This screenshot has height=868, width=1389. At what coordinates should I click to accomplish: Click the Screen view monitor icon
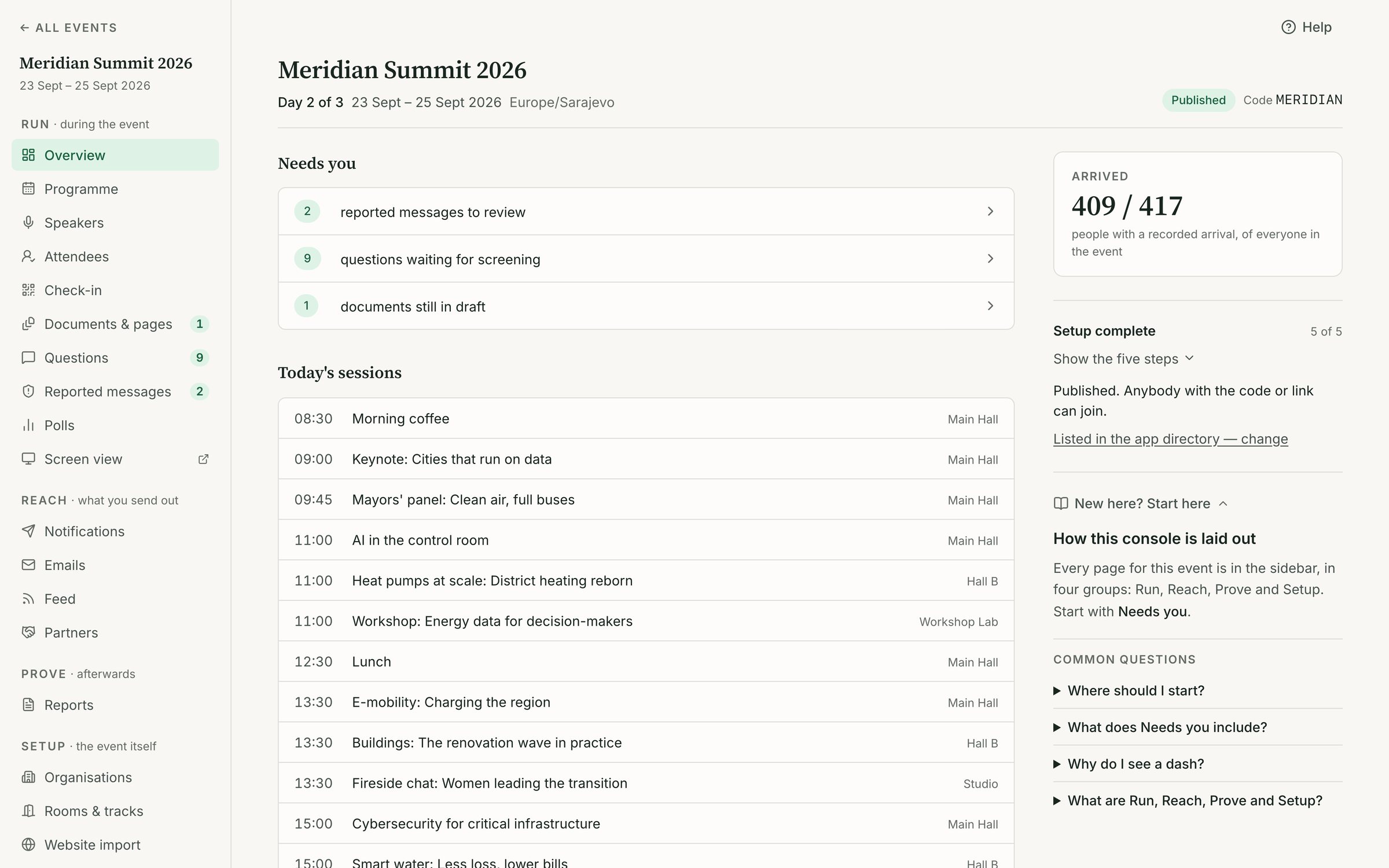tap(28, 459)
